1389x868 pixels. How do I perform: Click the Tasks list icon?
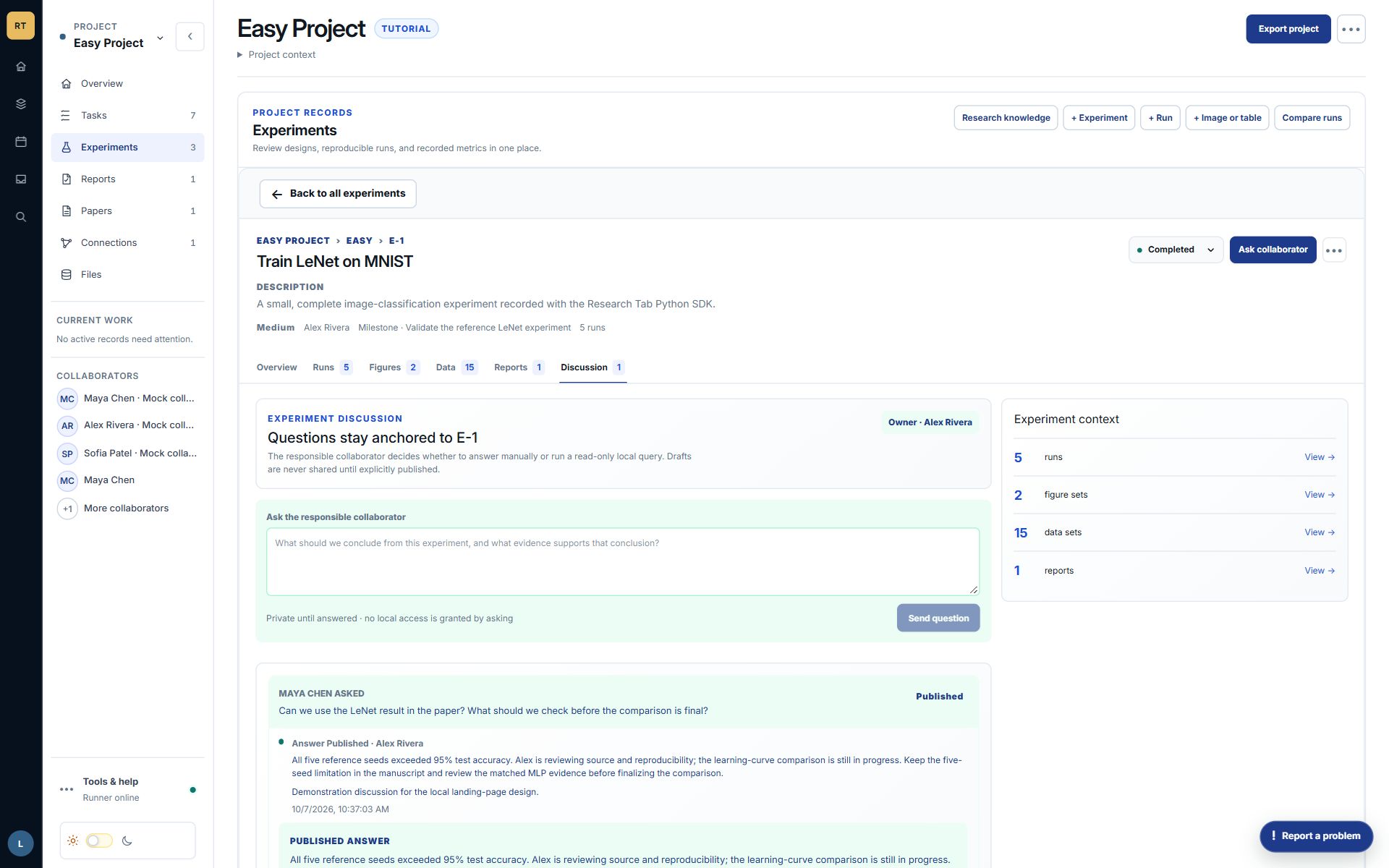coord(67,116)
